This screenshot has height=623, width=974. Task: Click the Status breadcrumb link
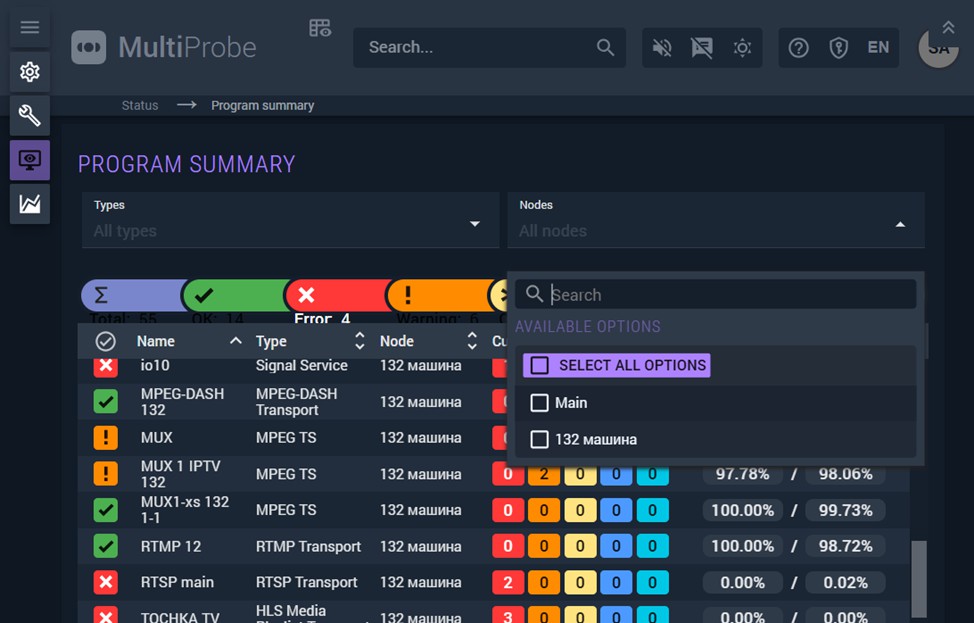point(140,106)
